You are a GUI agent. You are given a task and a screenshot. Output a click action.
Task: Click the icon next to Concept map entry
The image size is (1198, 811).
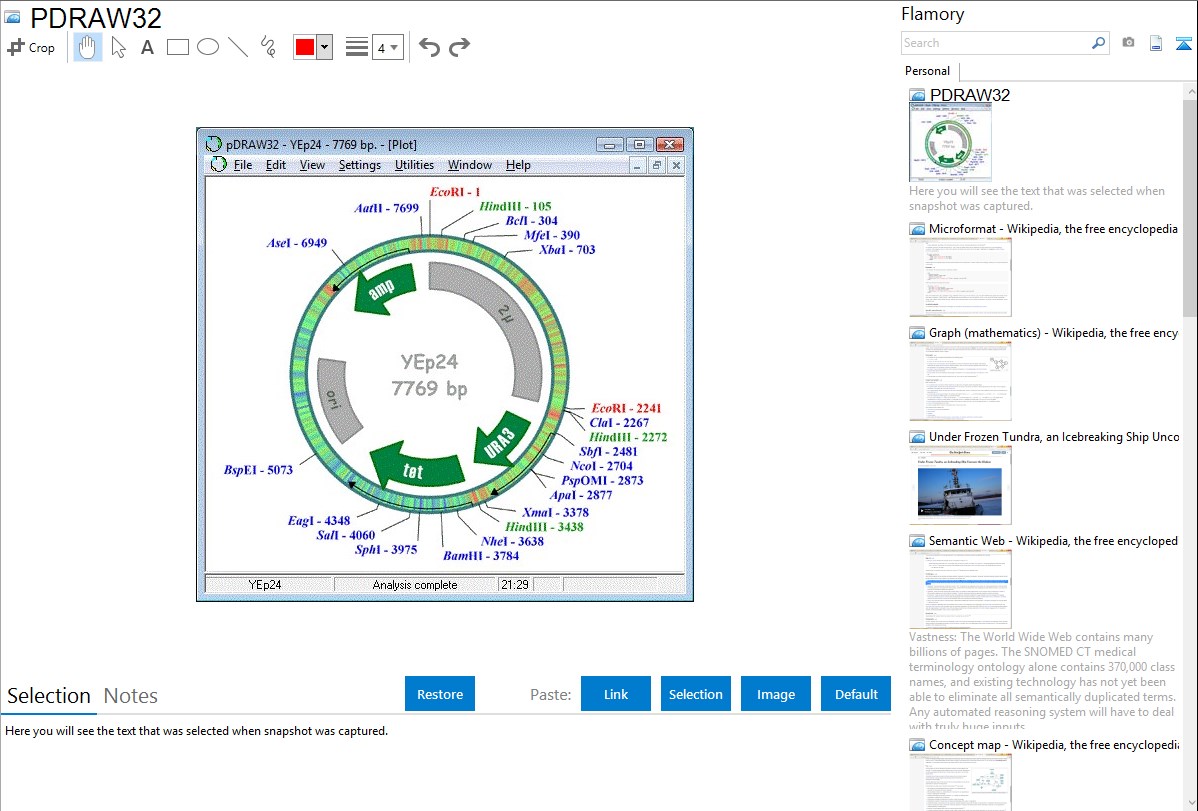tap(917, 745)
